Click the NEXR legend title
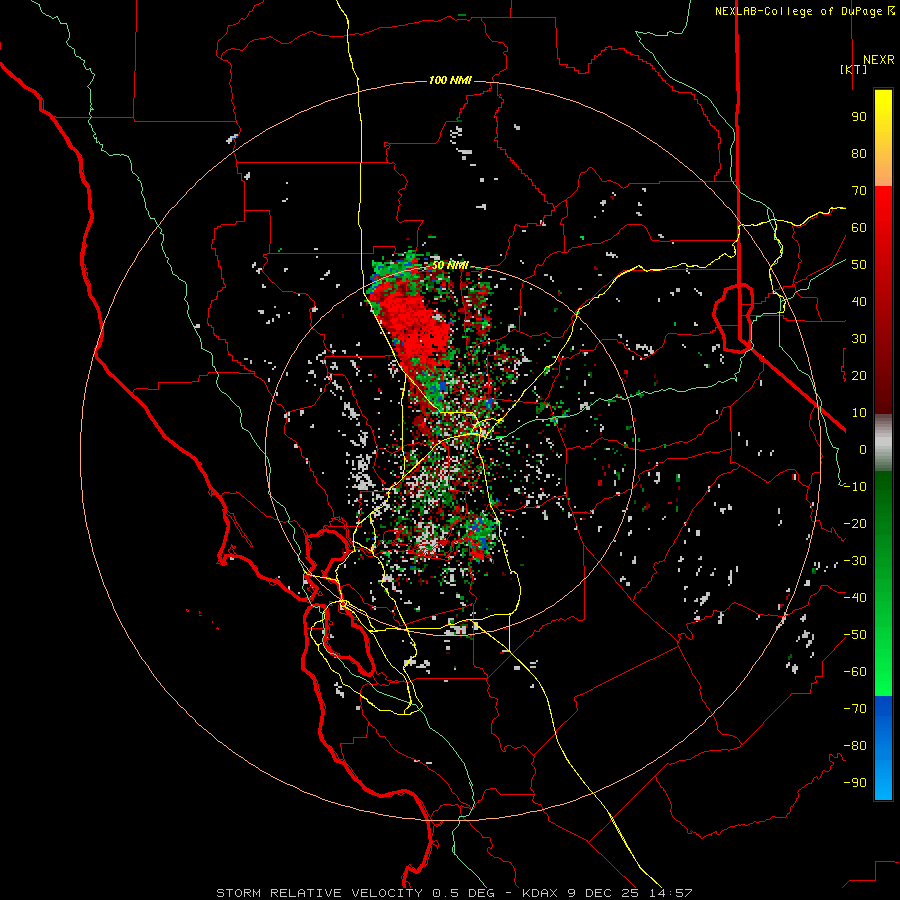This screenshot has height=900, width=900. 878,60
